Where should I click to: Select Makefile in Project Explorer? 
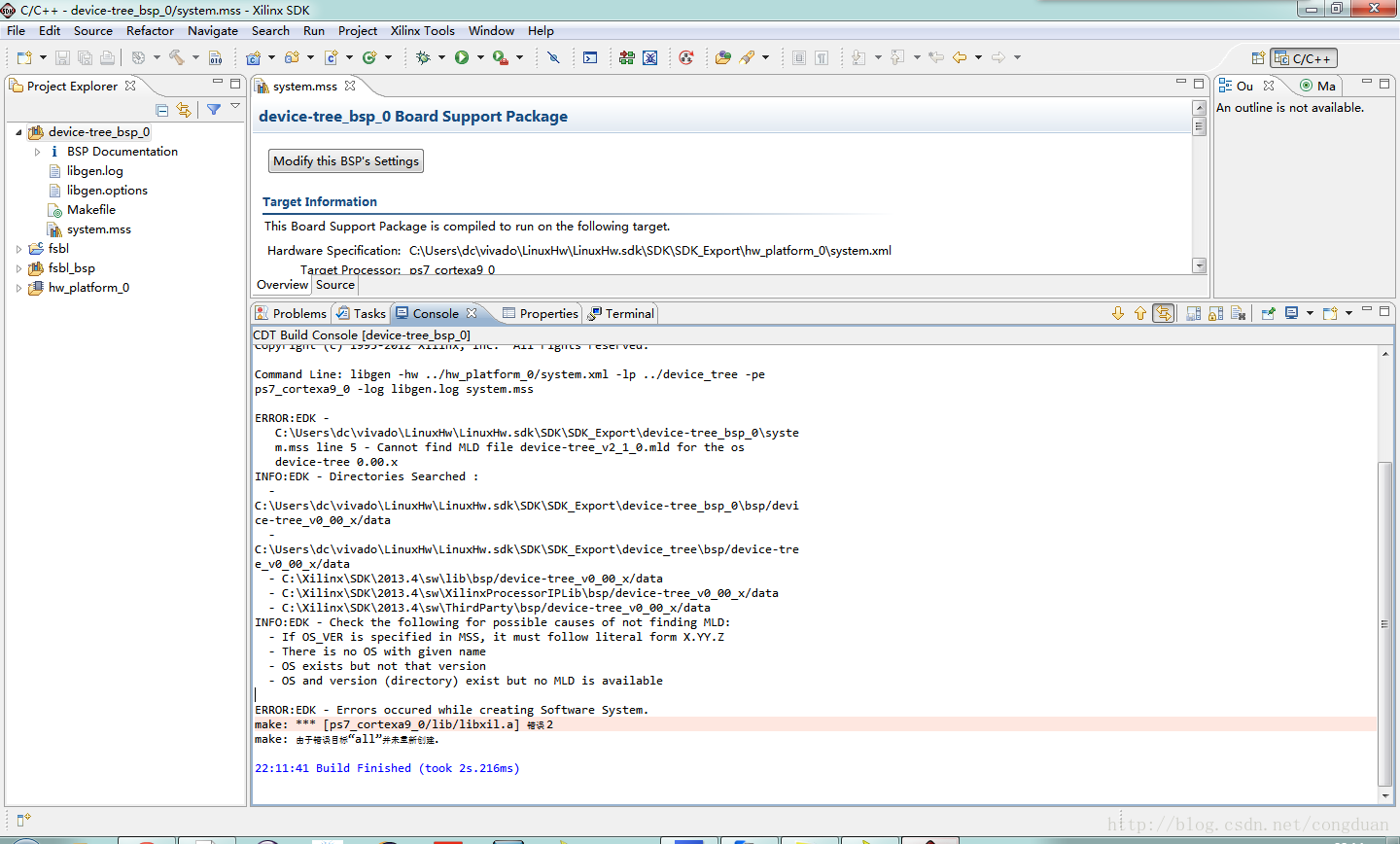pos(91,210)
